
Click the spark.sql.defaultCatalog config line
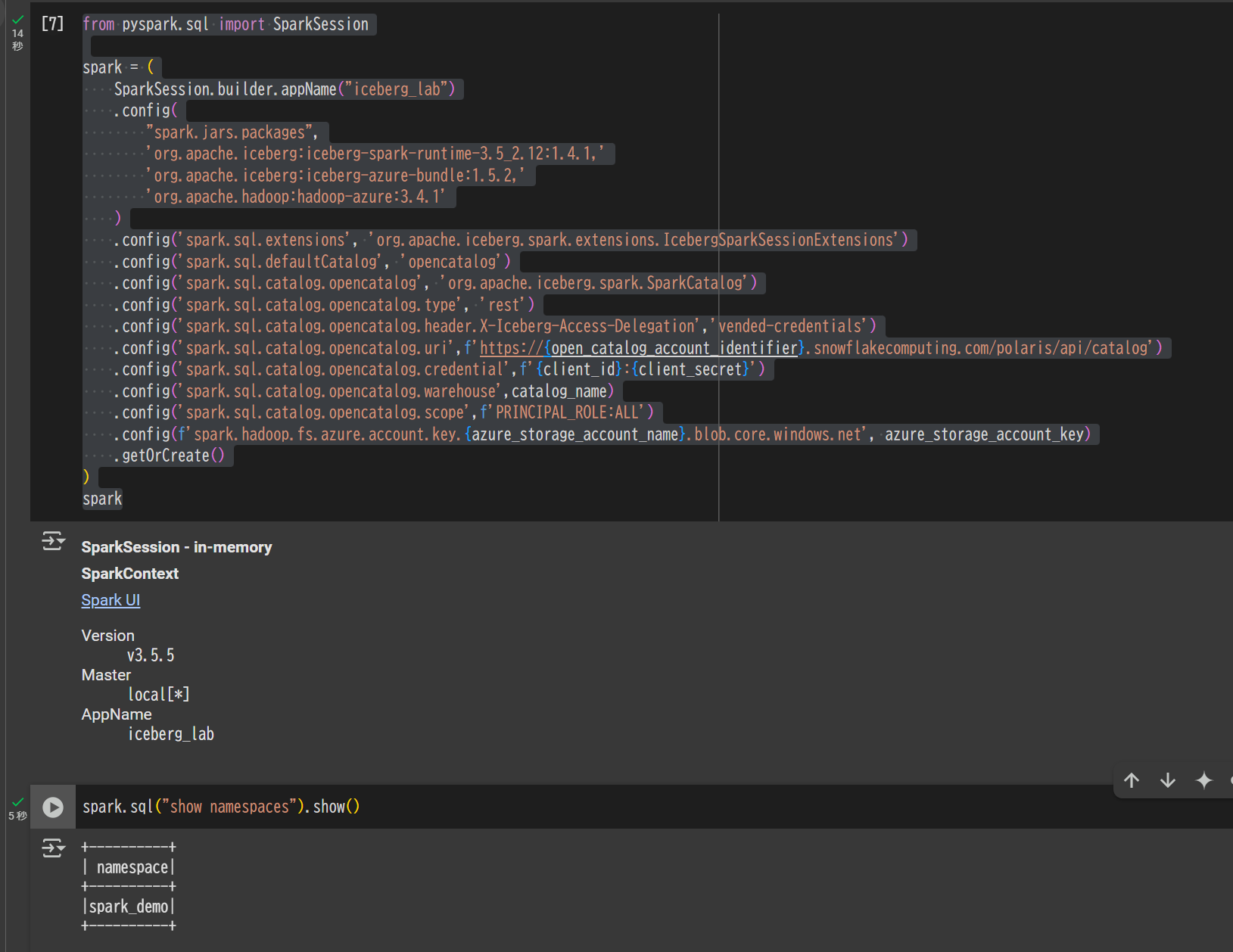(x=312, y=262)
